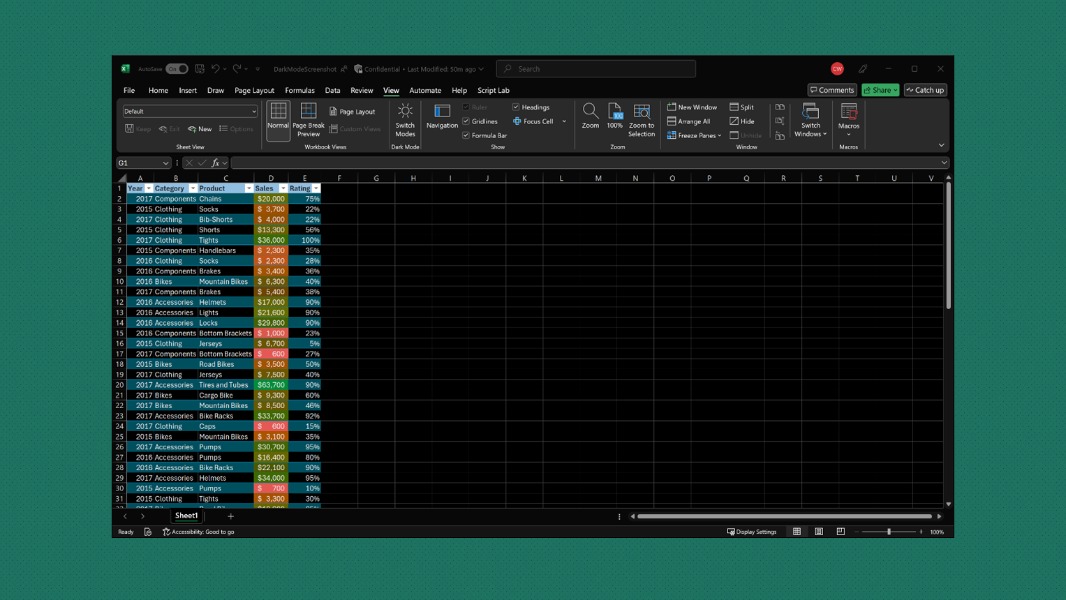Click the Share button
1066x600 pixels.
pyautogui.click(x=878, y=89)
